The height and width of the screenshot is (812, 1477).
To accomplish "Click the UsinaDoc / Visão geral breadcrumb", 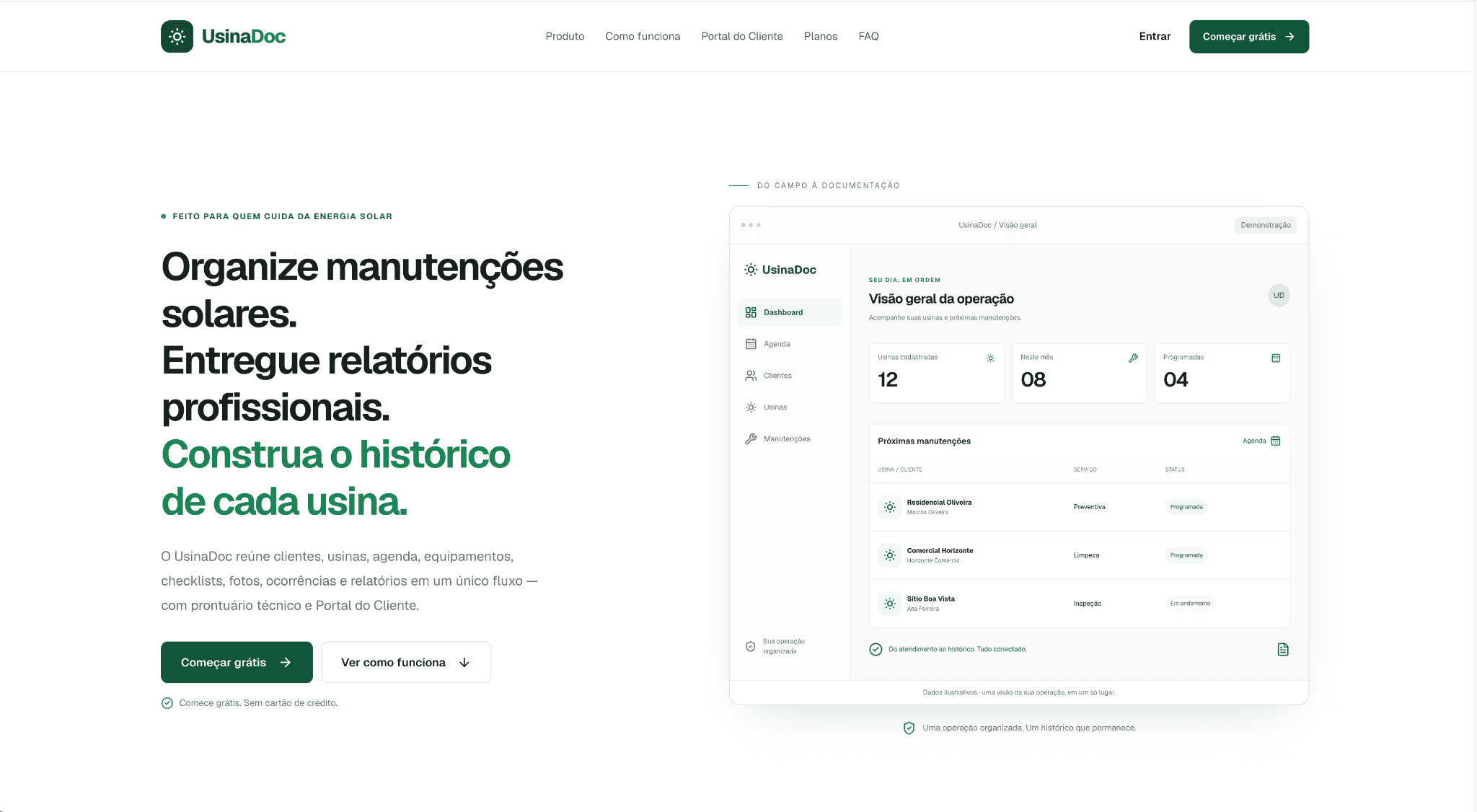I will pos(997,225).
